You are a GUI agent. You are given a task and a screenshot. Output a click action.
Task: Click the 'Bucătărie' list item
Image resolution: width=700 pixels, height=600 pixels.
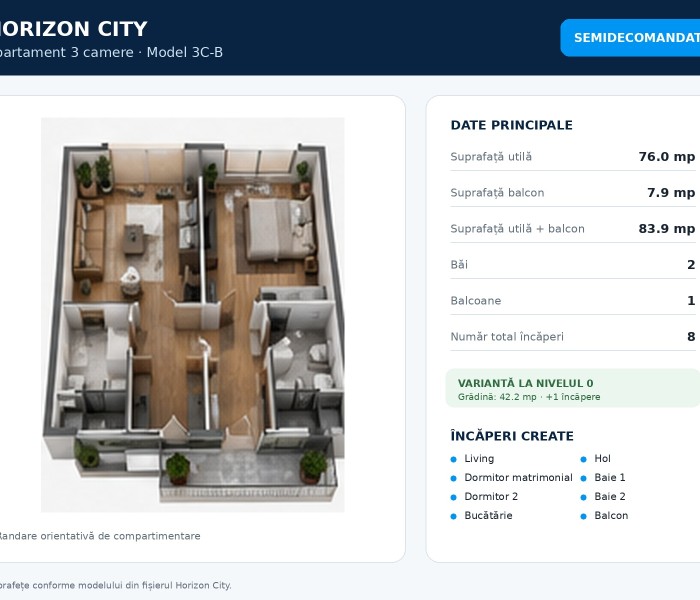(x=488, y=516)
